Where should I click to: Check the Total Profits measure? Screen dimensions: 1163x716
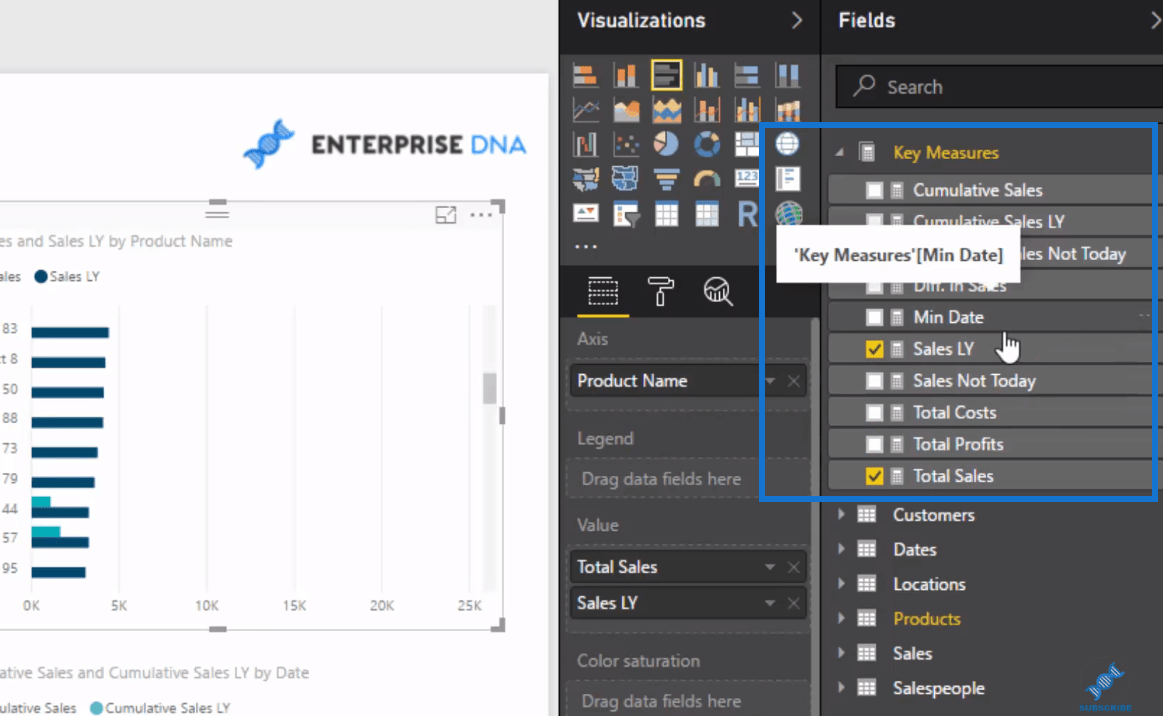(874, 444)
